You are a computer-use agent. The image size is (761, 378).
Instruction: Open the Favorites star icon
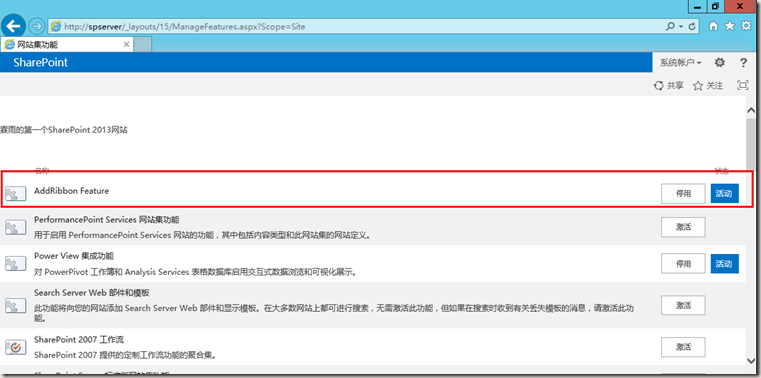[729, 26]
